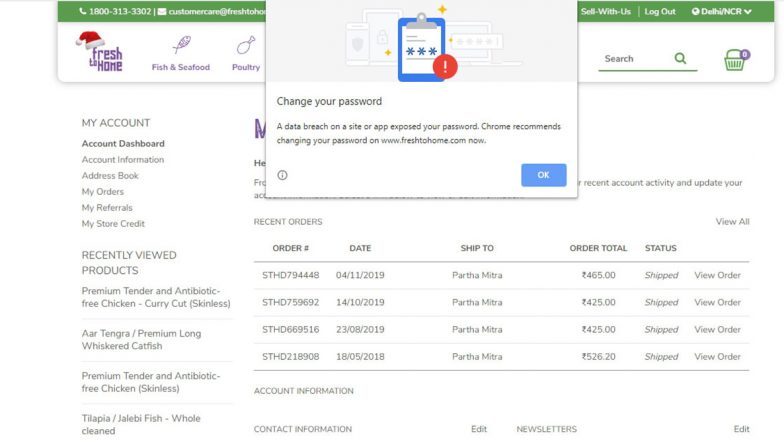Go to My Orders in sidebar

point(102,192)
